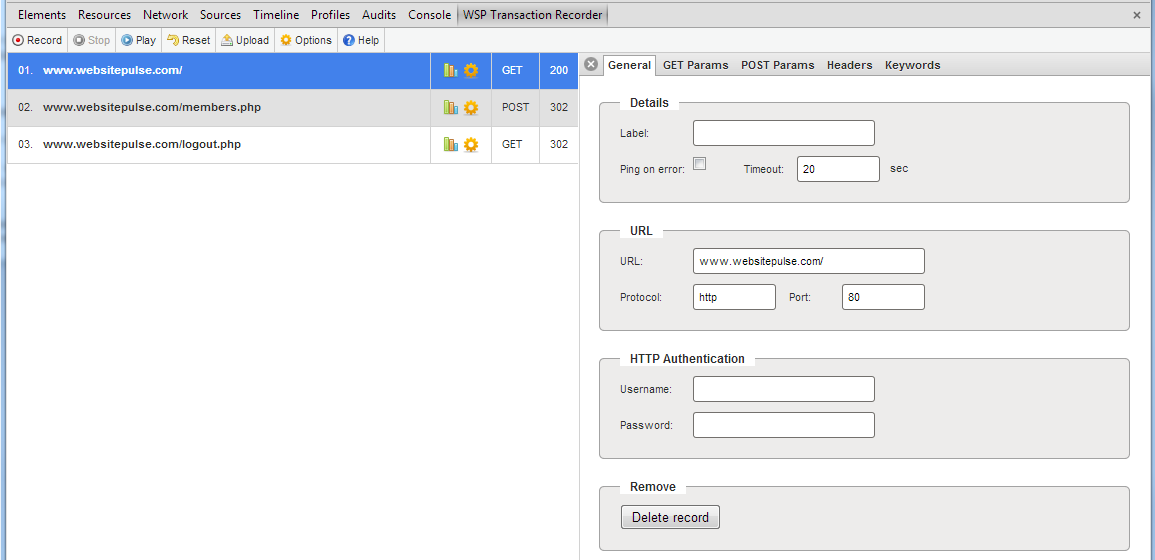Open gear settings icon for members.php row

[471, 108]
